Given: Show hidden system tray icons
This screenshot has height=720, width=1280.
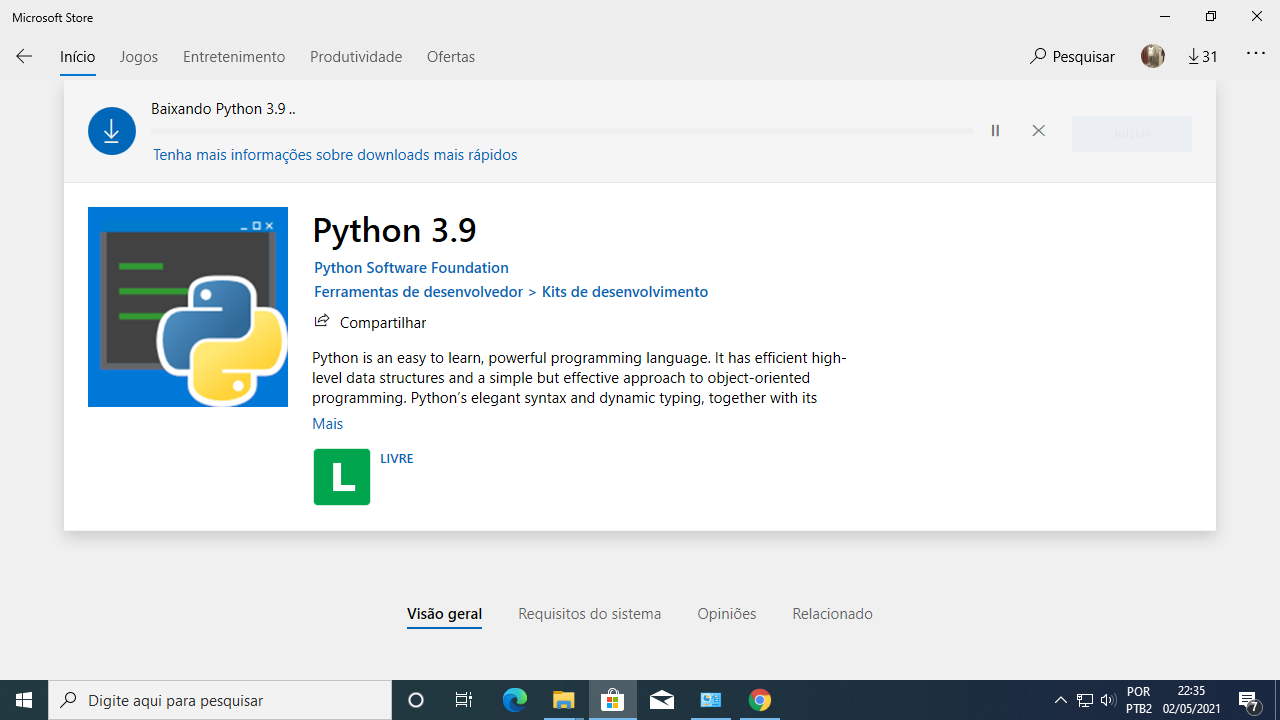Looking at the screenshot, I should pyautogui.click(x=1061, y=700).
